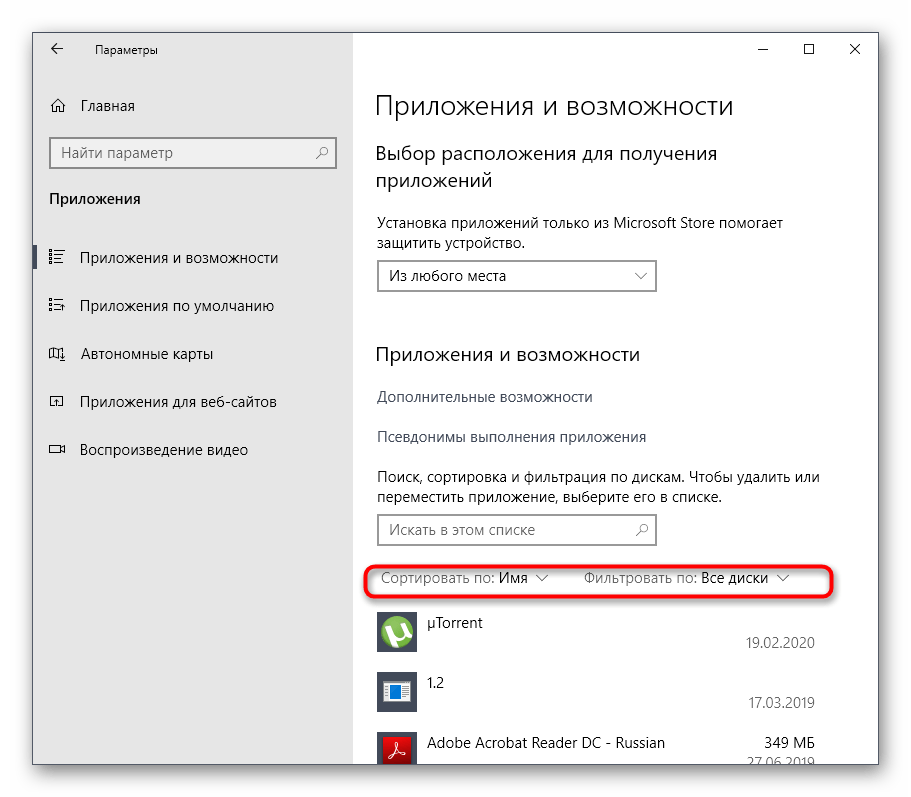
Task: Open 'Приложения по умолчанию' section
Action: pyautogui.click(x=177, y=306)
